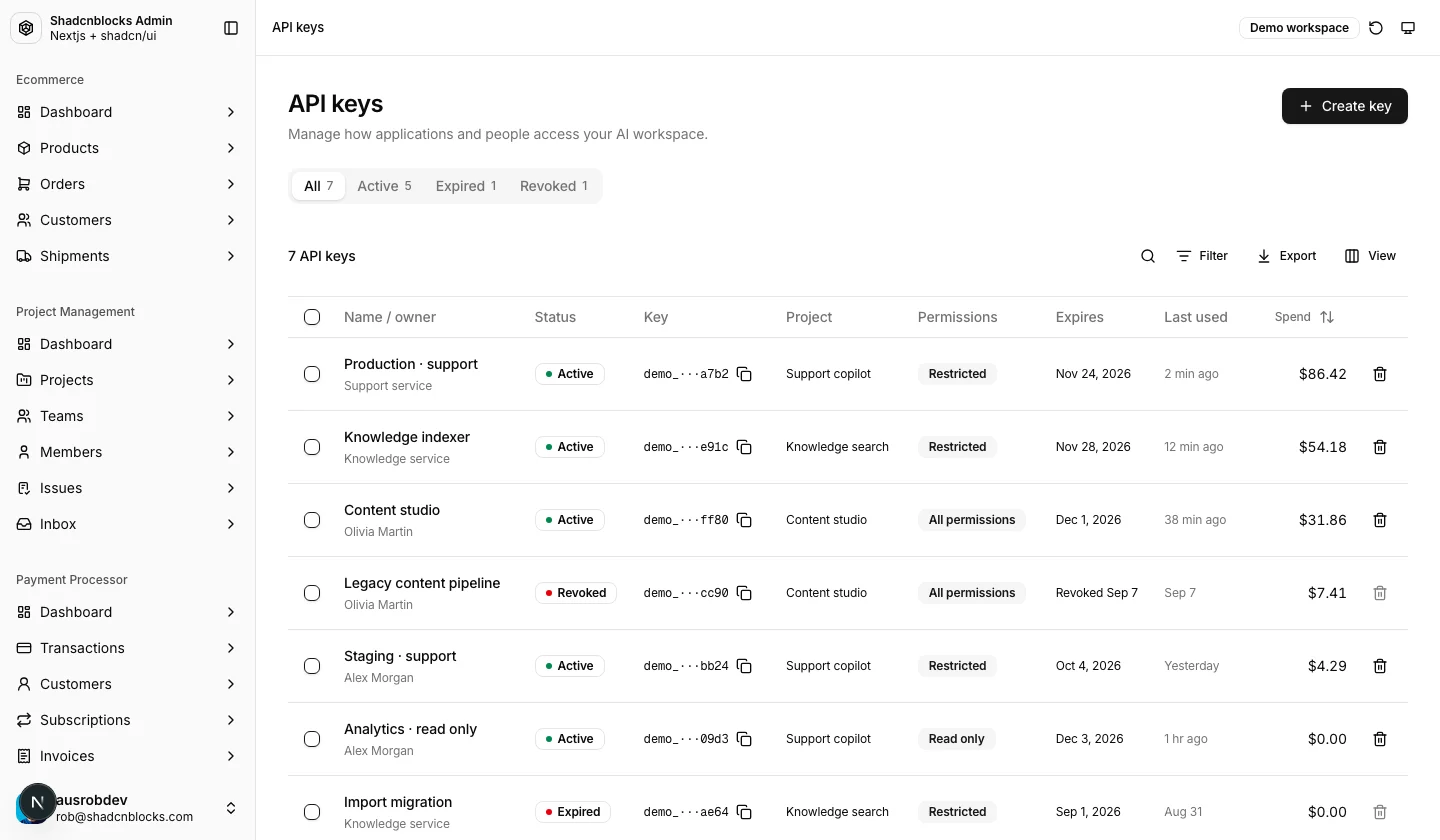Screen dimensions: 1440x840
Task: Expand the Projects sidebar section
Action: [128, 380]
